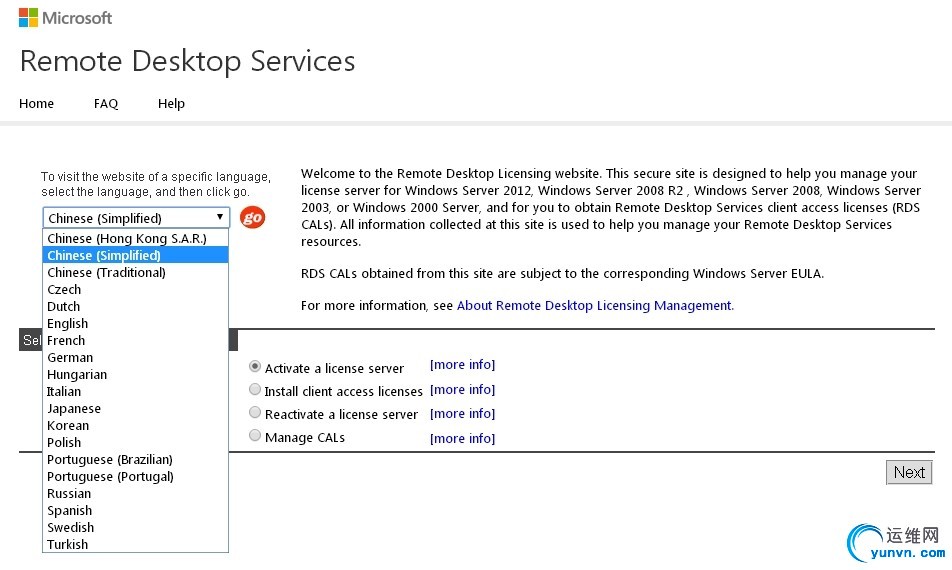
Task: Select Chinese (Traditional) language option
Action: tap(106, 272)
